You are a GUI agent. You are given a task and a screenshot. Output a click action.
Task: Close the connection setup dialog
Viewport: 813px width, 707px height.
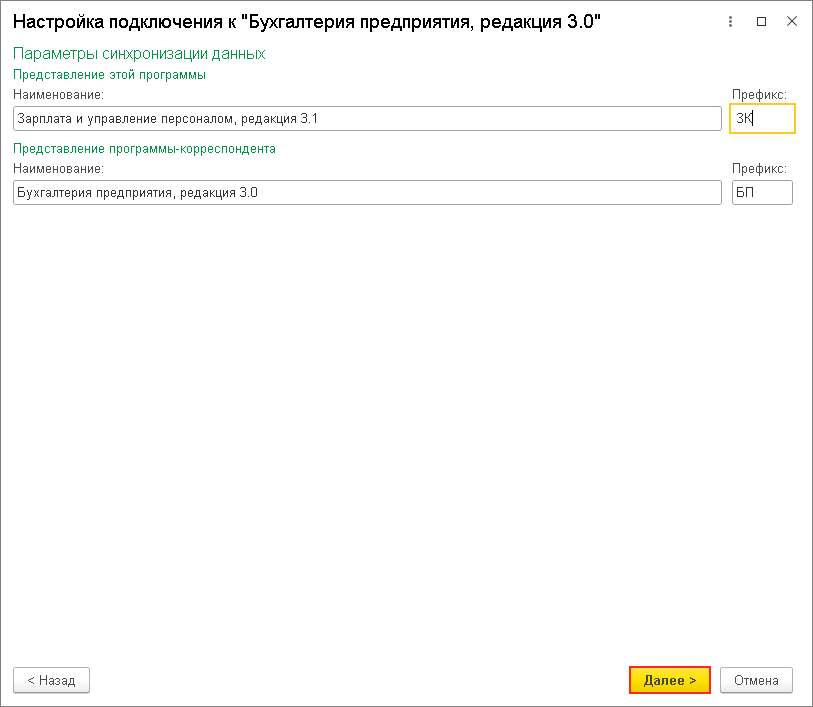pos(793,20)
